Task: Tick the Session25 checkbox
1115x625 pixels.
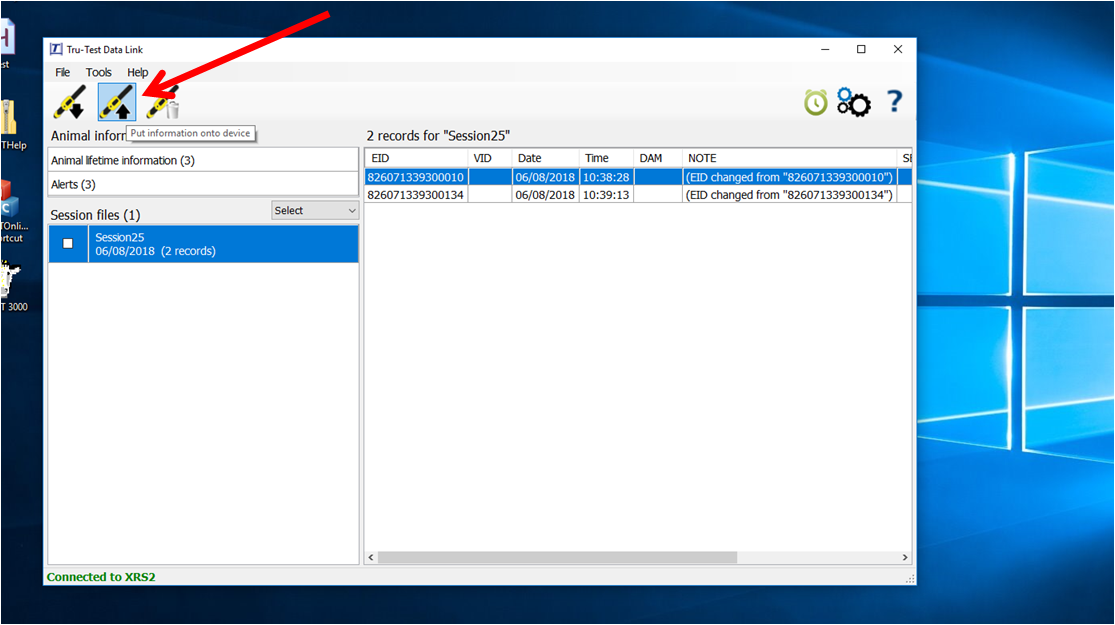Action: point(68,243)
